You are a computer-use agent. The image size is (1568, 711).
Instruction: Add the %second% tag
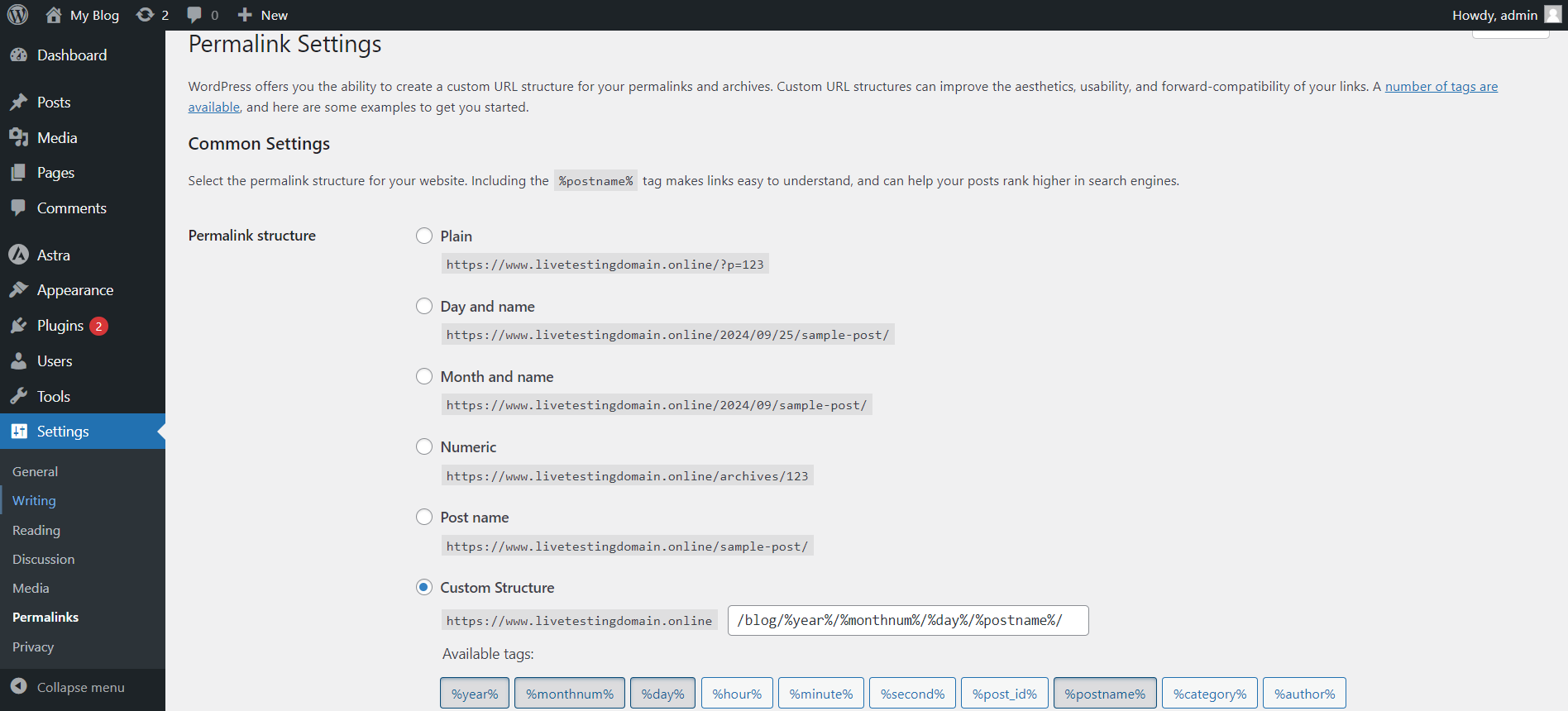tap(912, 694)
